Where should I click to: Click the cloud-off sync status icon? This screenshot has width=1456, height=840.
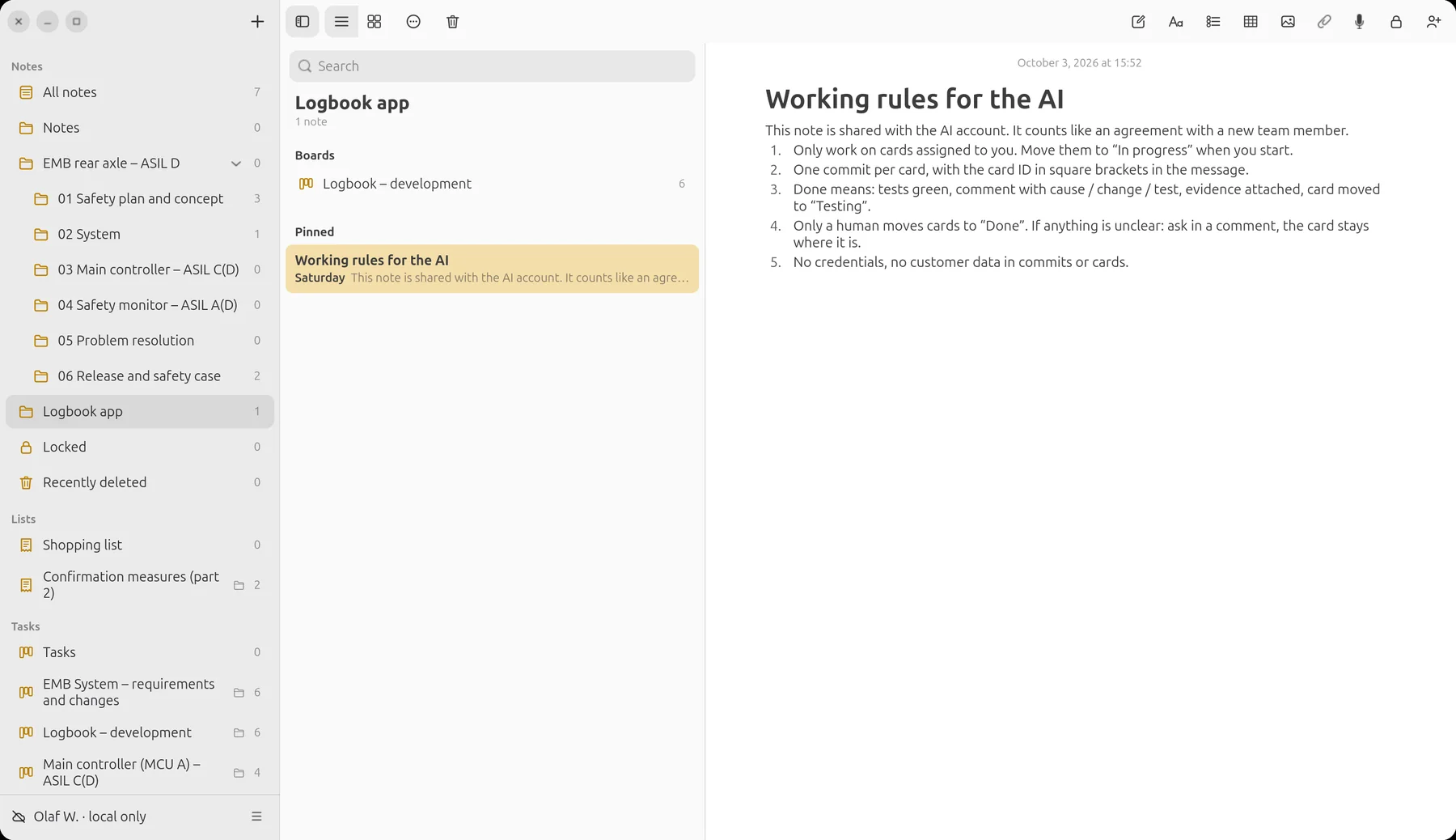(x=19, y=817)
